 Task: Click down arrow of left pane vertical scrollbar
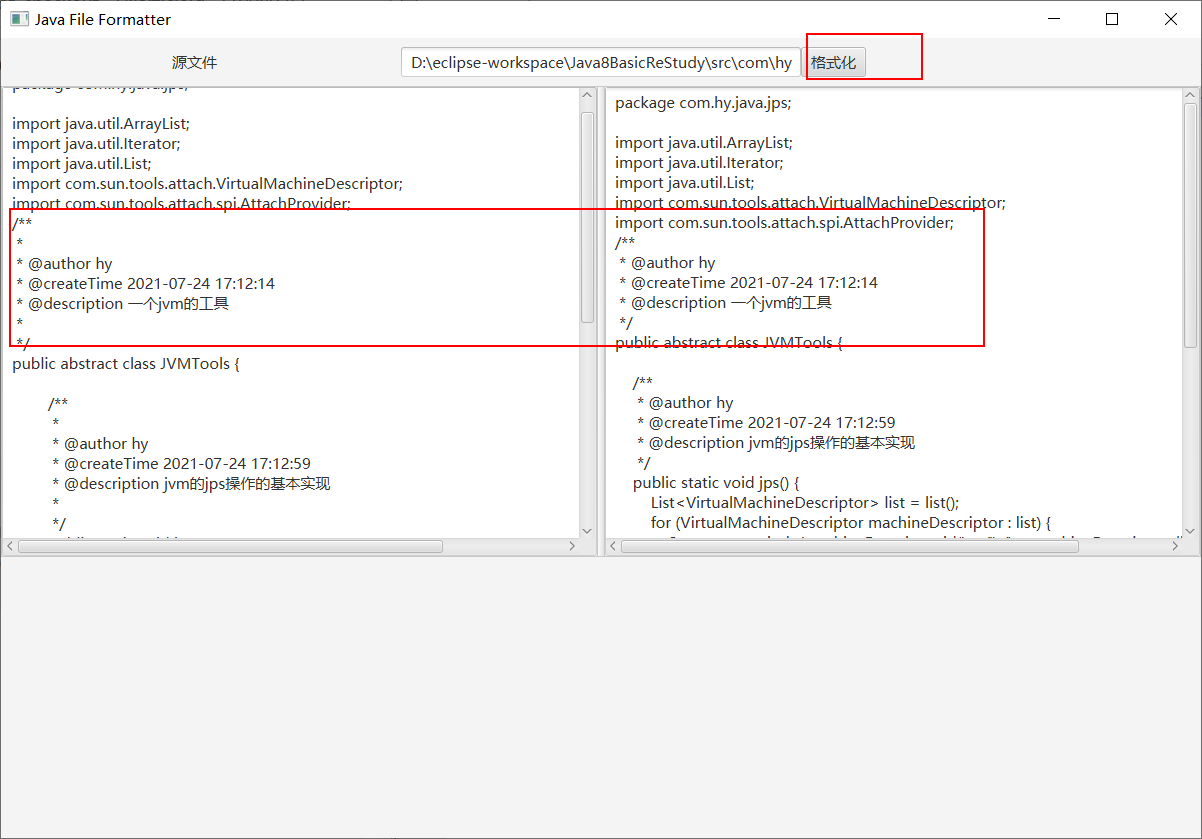(x=588, y=531)
